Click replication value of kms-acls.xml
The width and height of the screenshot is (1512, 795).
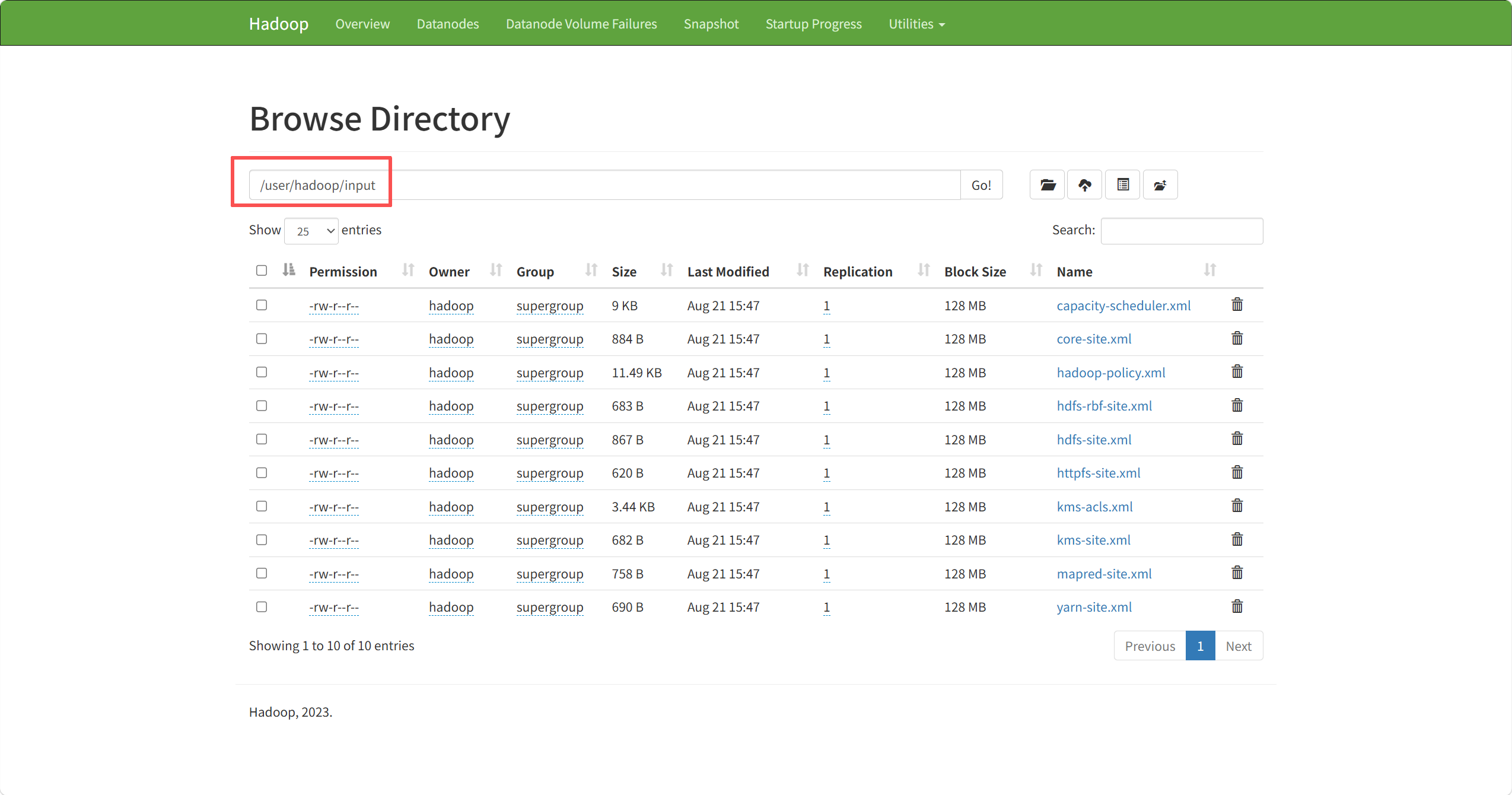(826, 507)
